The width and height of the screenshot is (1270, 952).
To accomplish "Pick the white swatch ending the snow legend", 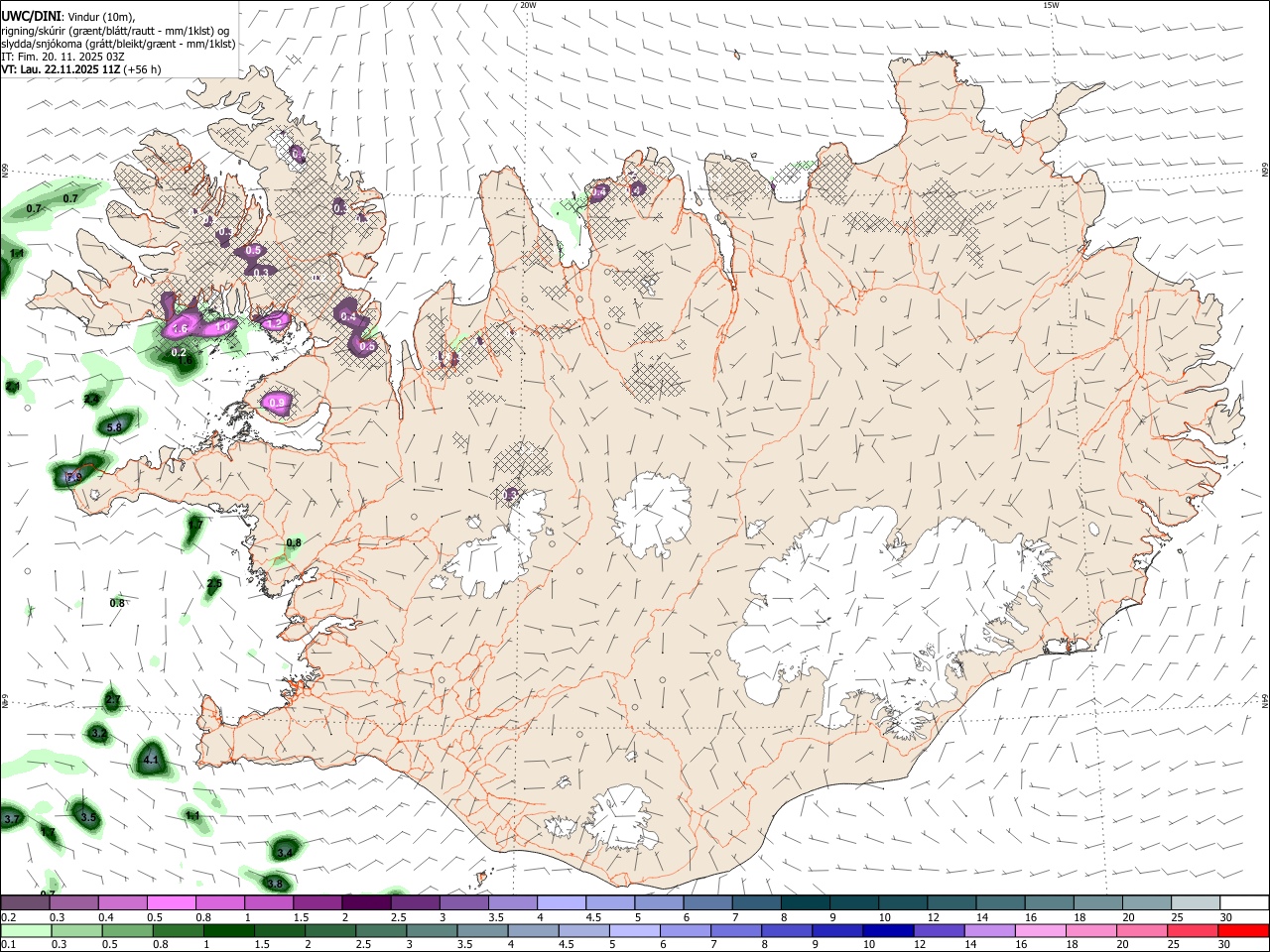I will coord(1245,903).
